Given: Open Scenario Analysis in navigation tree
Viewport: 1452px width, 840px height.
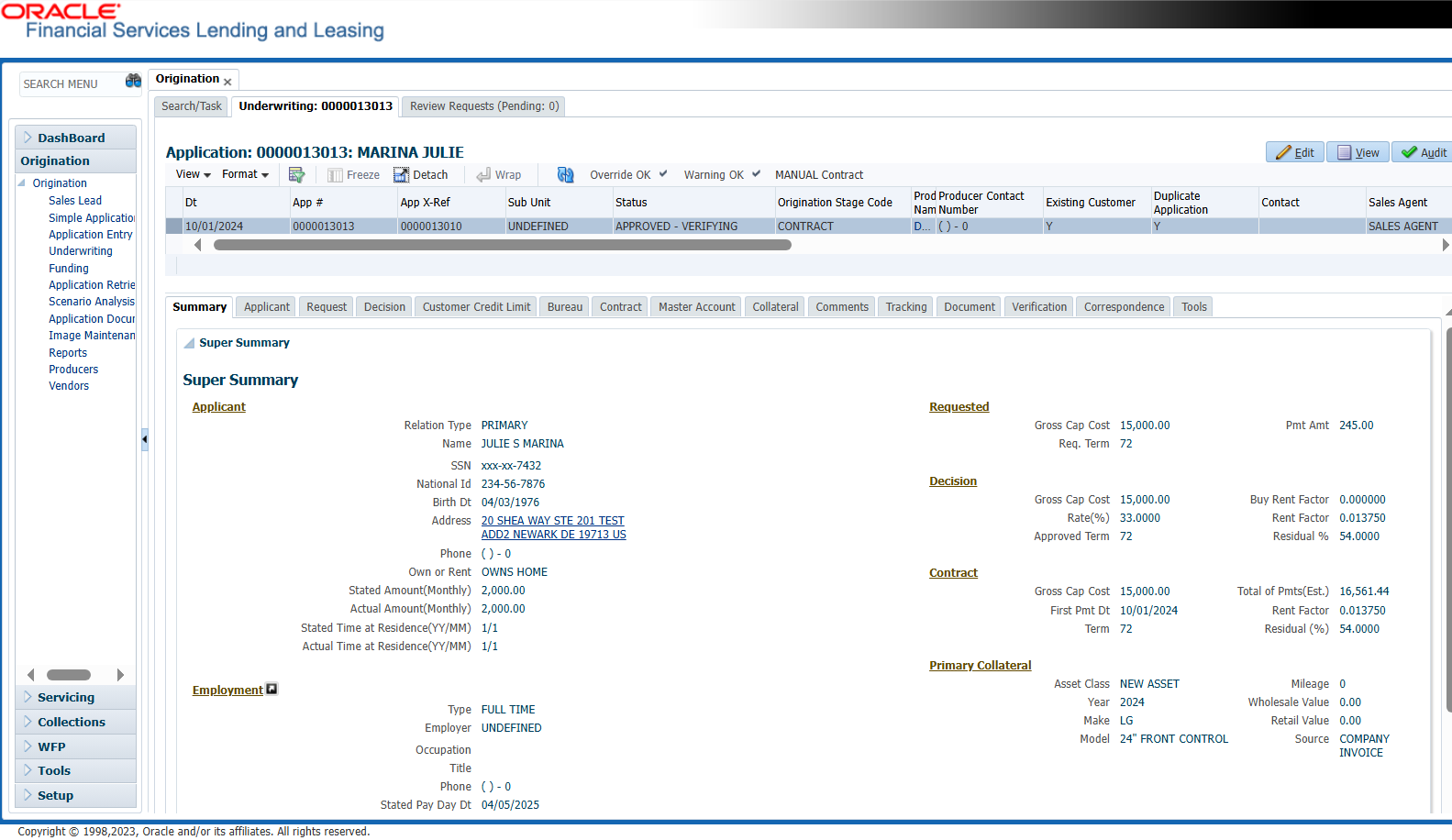Looking at the screenshot, I should coord(92,301).
